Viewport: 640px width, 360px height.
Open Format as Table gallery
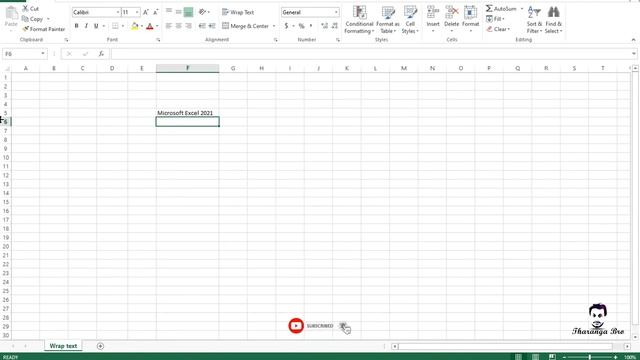pyautogui.click(x=387, y=20)
